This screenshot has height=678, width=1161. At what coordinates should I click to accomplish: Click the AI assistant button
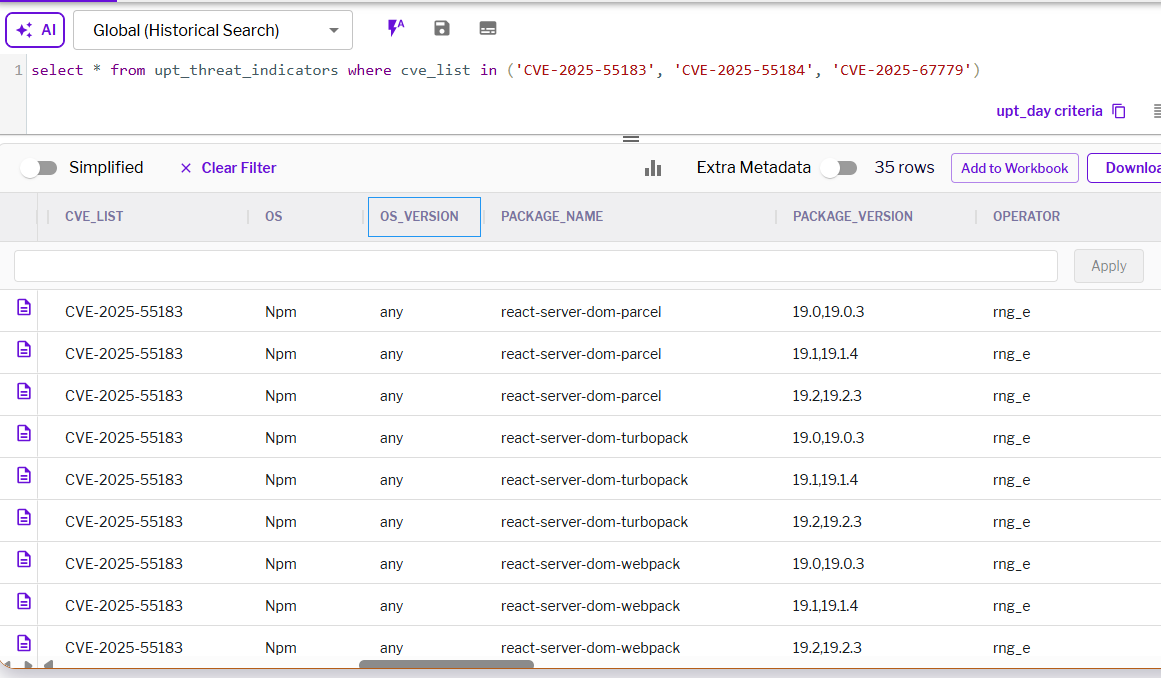point(35,30)
